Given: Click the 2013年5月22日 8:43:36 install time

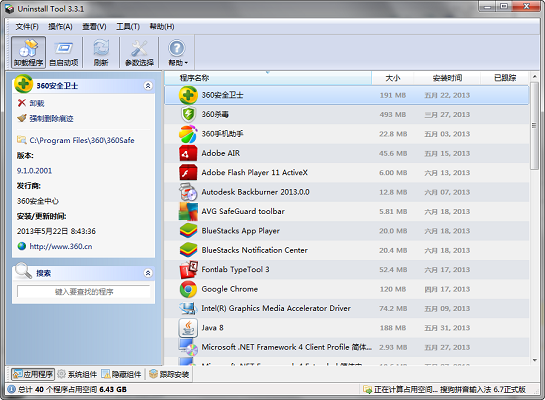Looking at the screenshot, I should pyautogui.click(x=56, y=231).
